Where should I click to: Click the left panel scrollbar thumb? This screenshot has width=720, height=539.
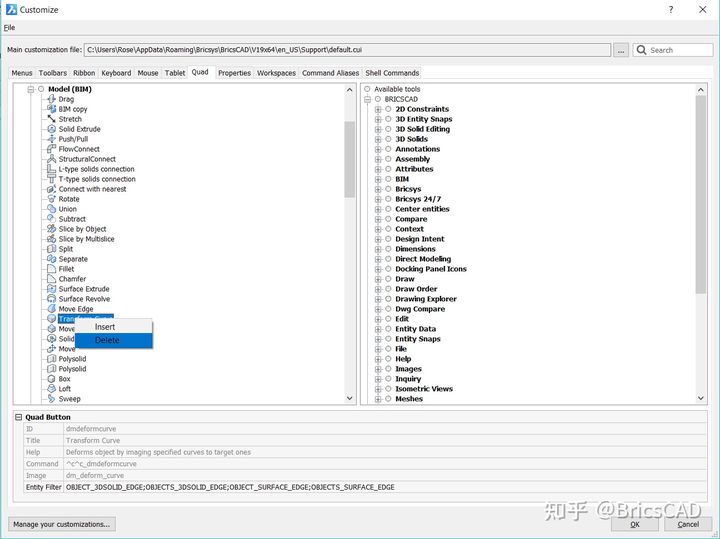[x=350, y=159]
